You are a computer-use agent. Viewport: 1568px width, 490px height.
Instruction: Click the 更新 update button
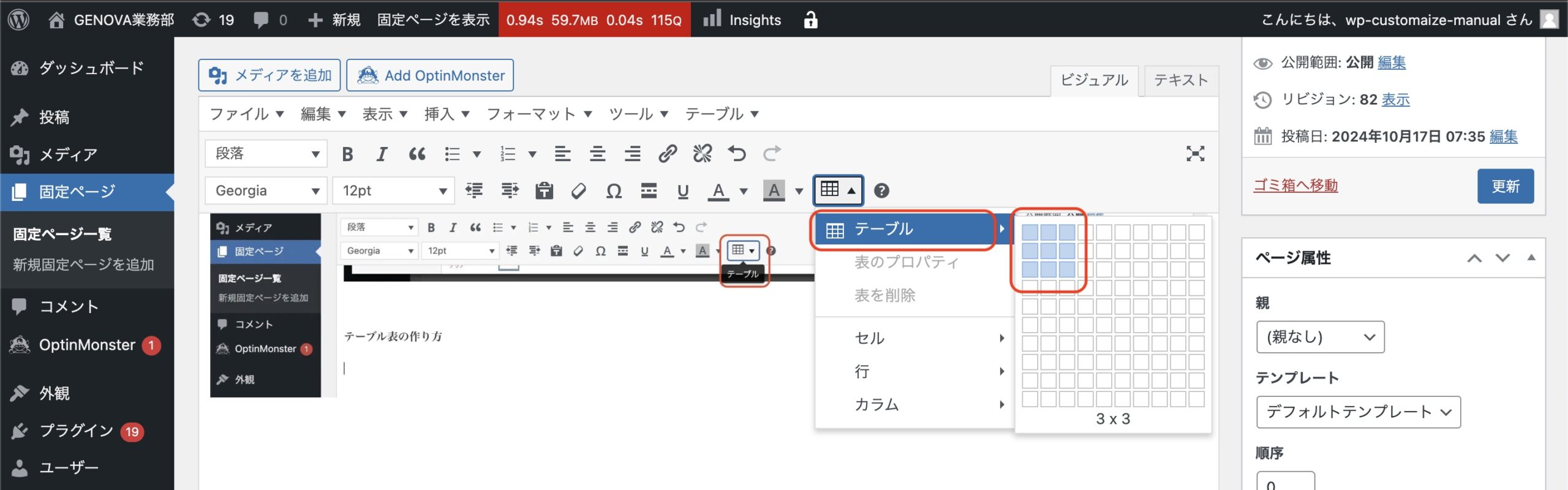(1505, 186)
